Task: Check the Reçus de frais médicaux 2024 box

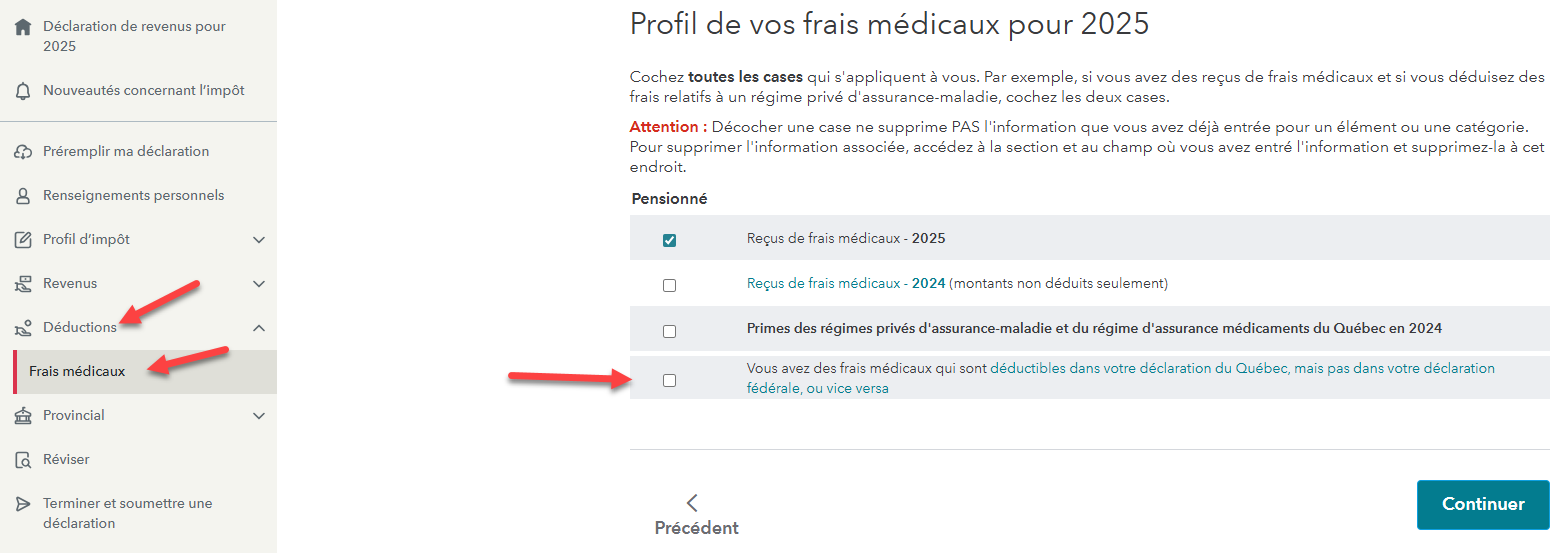Action: (669, 285)
